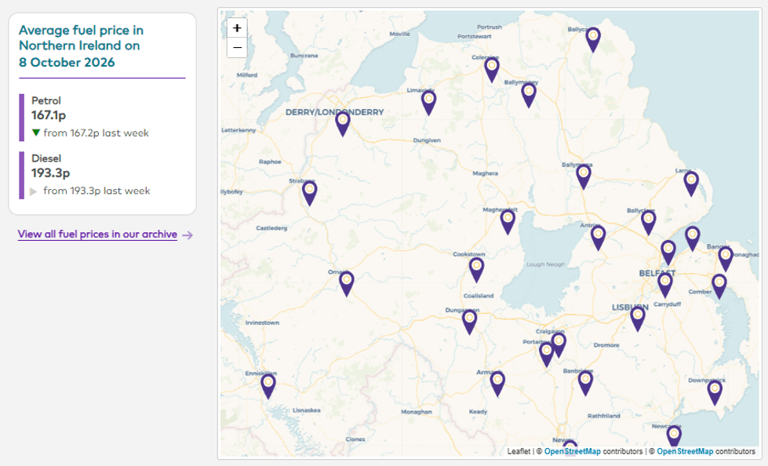Image resolution: width=768 pixels, height=466 pixels.
Task: Click the Buncrana label on the map
Action: [x=304, y=55]
